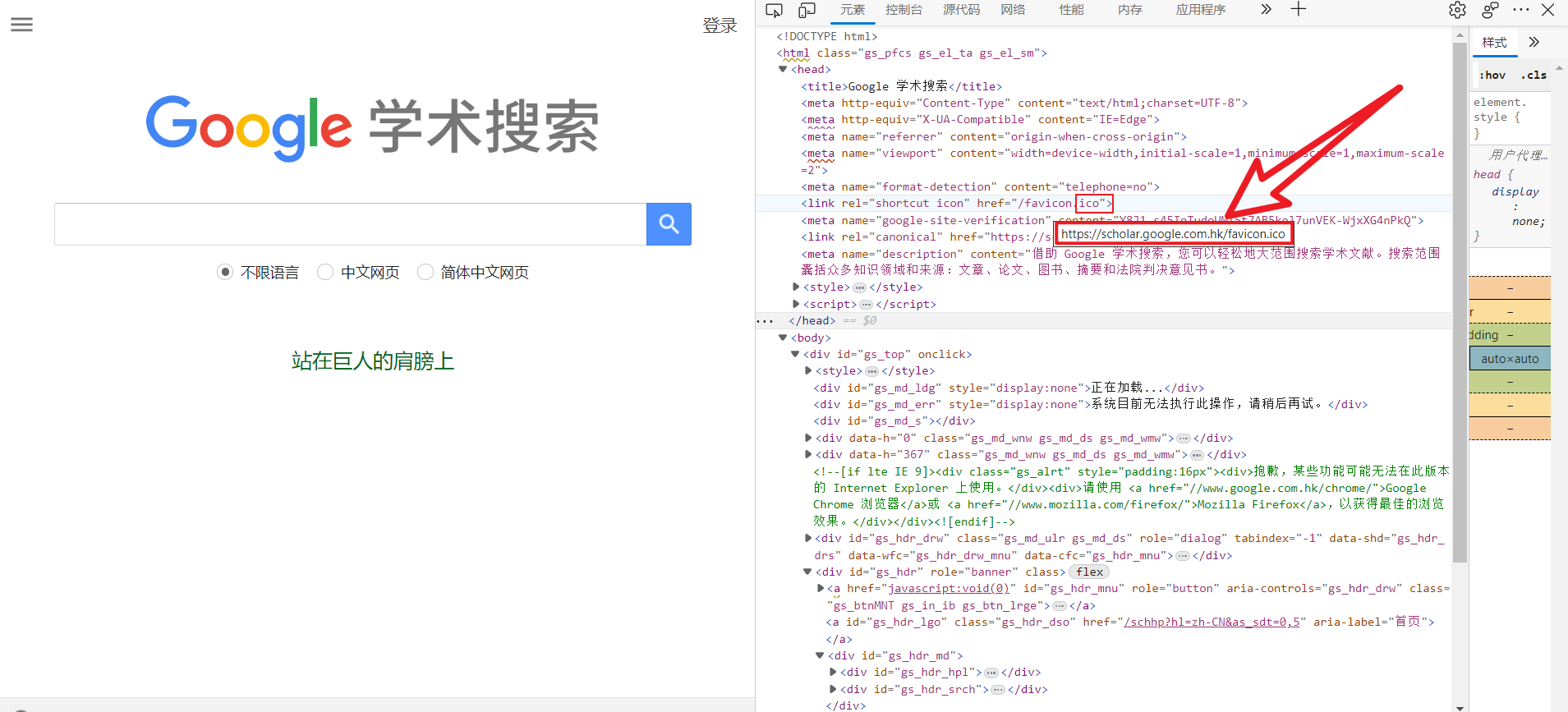Show more DevTools tabs chevron
Image resolution: width=1568 pixels, height=712 pixels.
[x=1266, y=10]
